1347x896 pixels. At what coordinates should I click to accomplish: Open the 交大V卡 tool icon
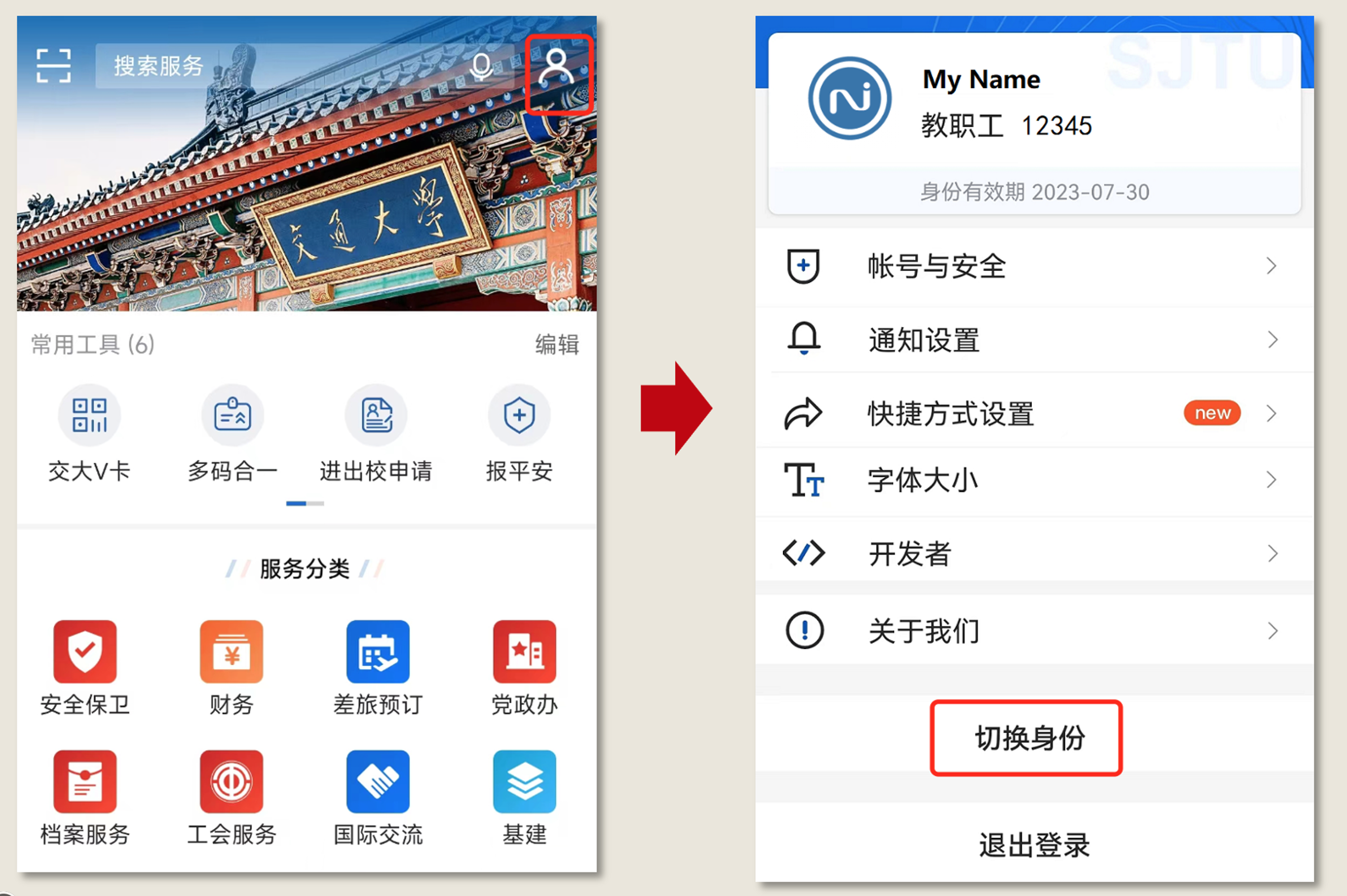point(89,415)
